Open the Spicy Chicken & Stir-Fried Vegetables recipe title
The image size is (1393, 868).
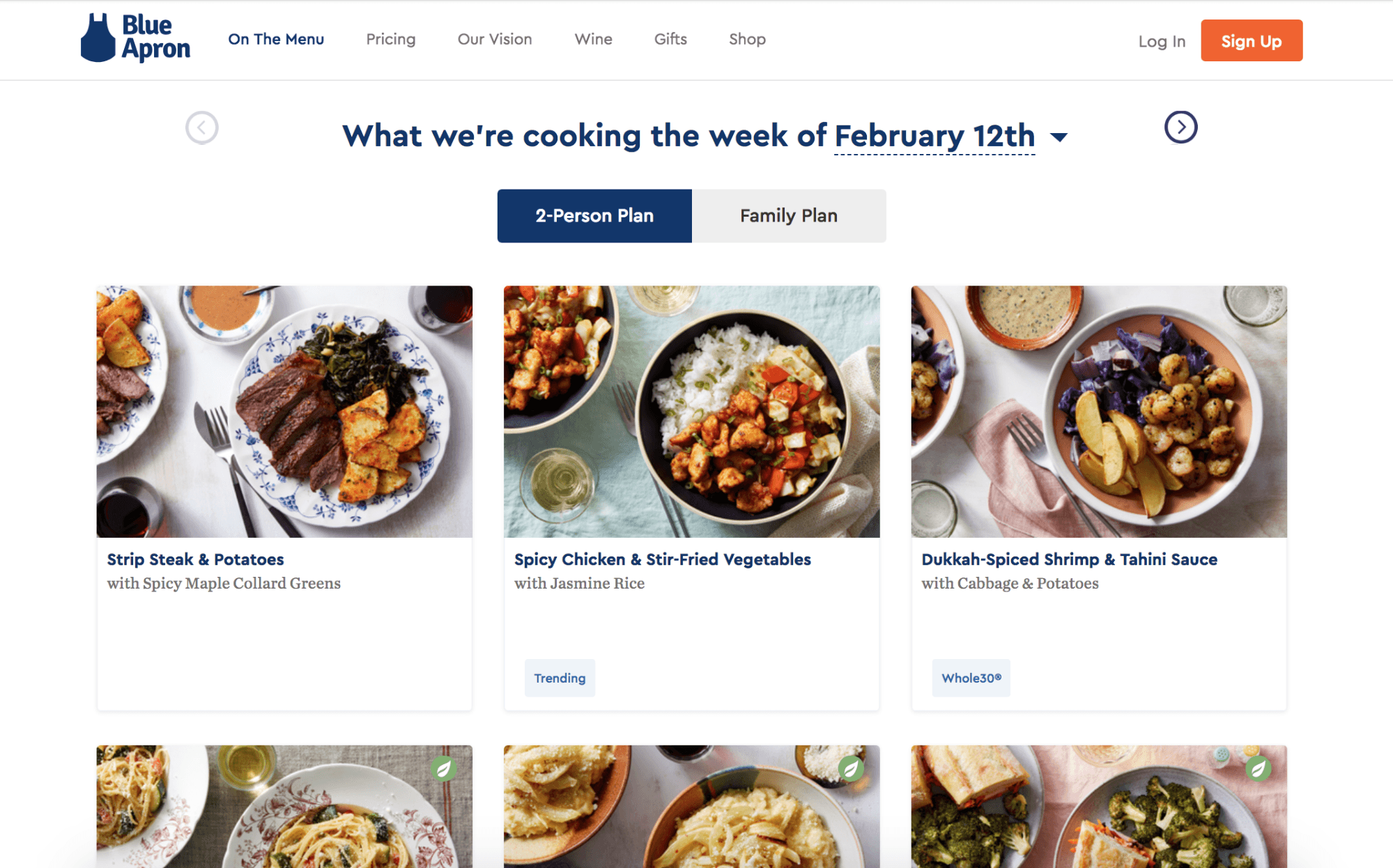click(663, 559)
